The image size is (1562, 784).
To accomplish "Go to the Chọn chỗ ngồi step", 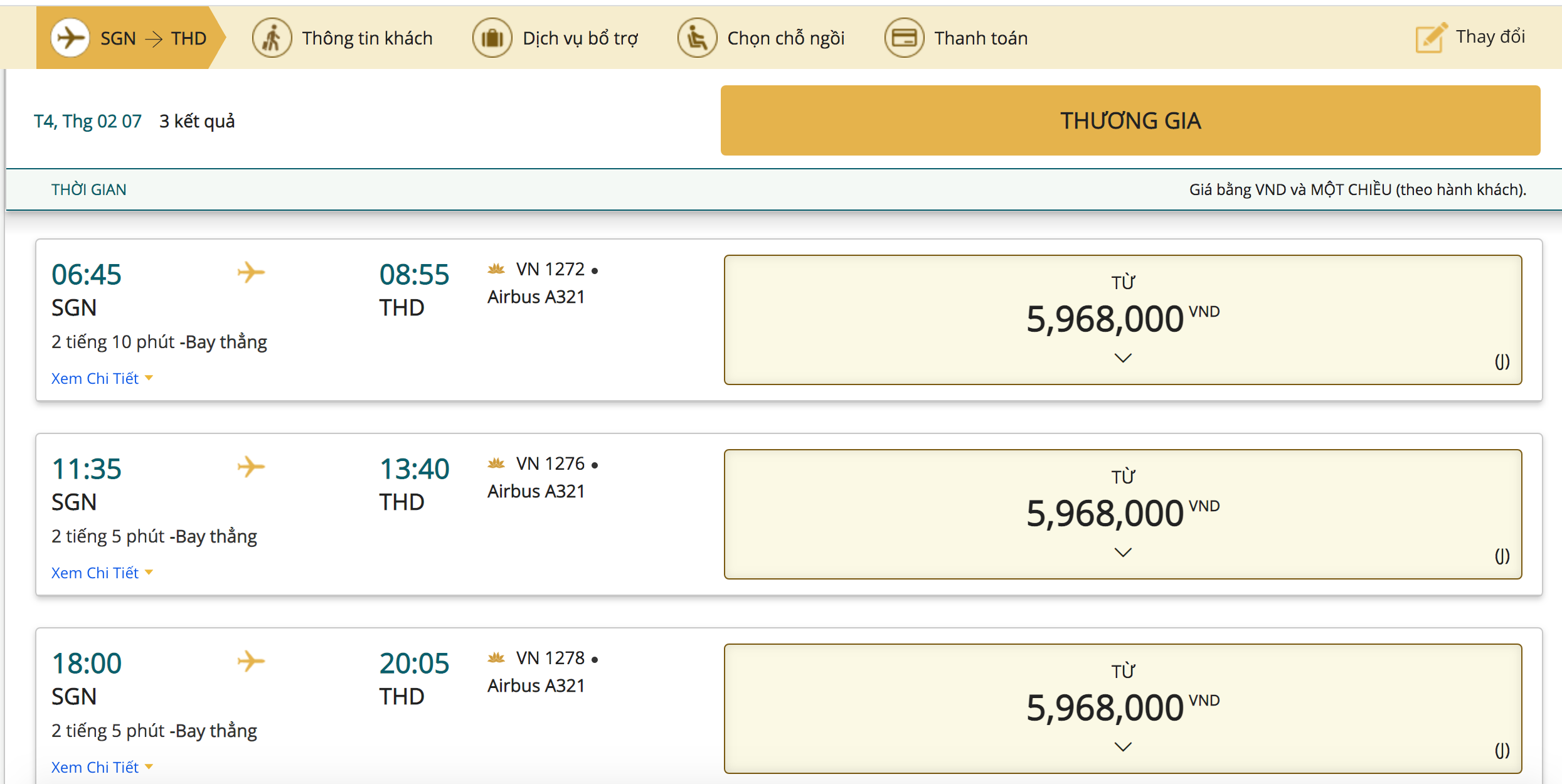I will 761,38.
